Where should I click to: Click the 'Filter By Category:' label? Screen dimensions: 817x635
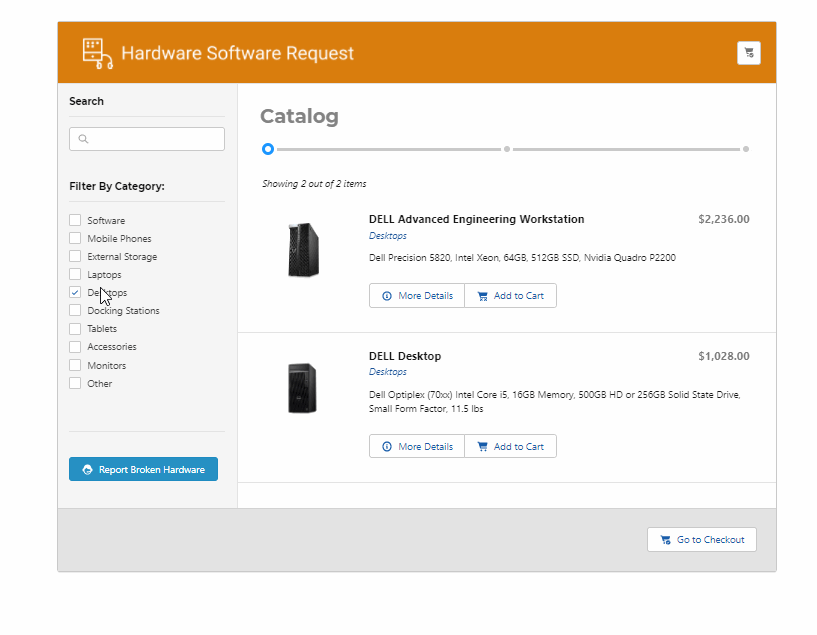tap(117, 186)
